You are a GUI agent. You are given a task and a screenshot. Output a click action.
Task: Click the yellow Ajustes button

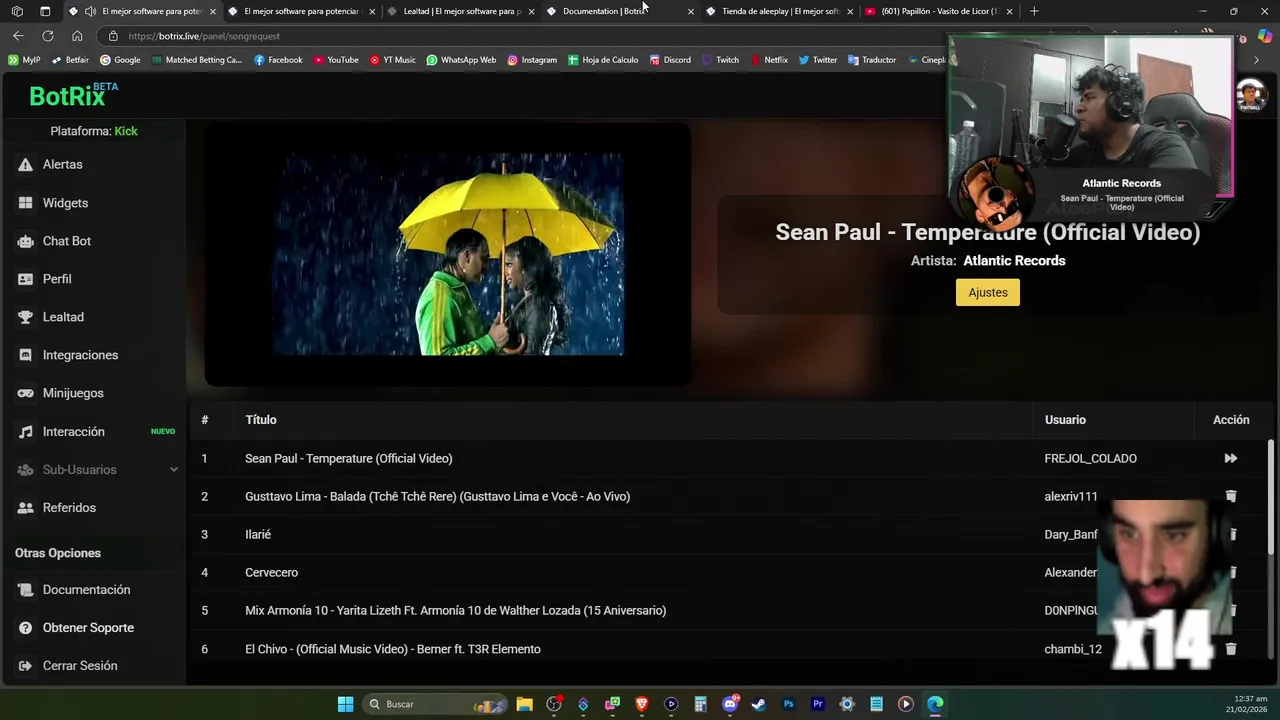(988, 292)
